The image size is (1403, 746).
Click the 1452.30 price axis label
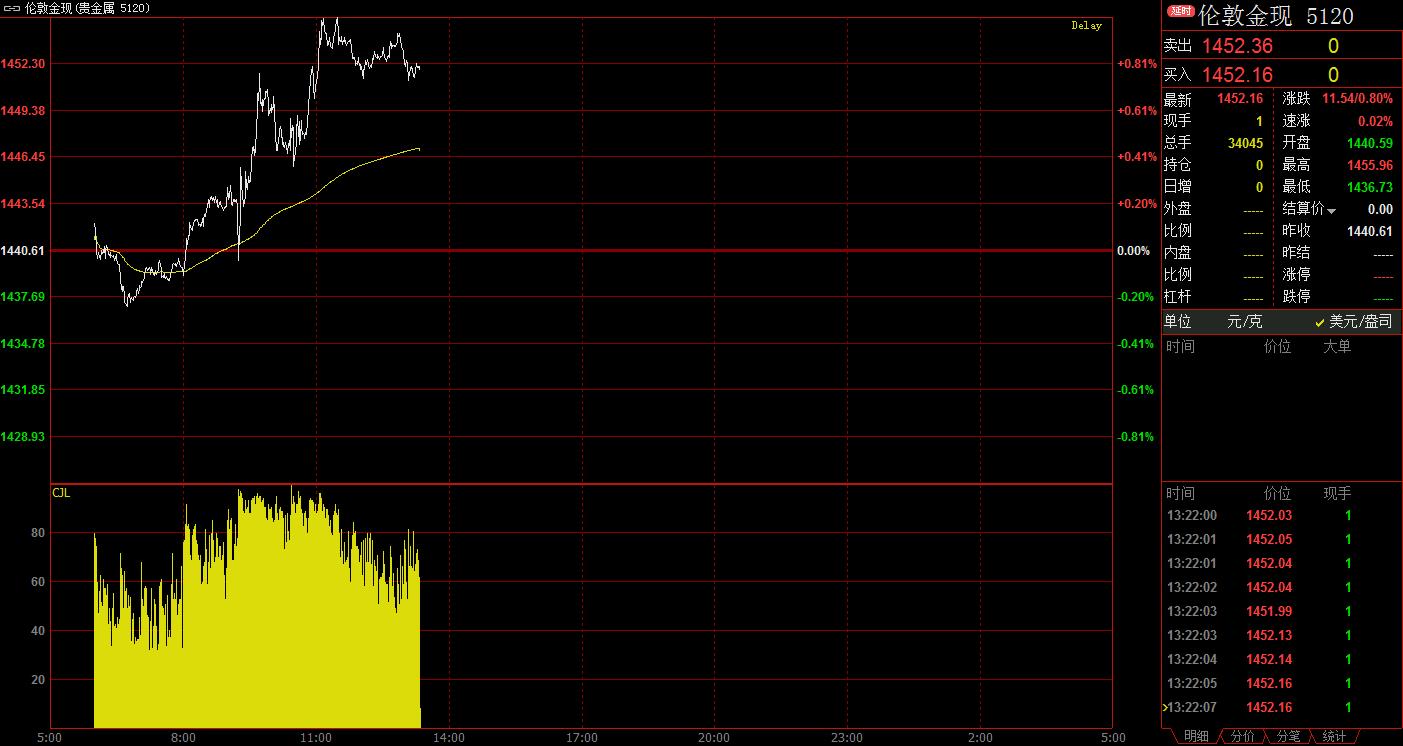(22, 63)
